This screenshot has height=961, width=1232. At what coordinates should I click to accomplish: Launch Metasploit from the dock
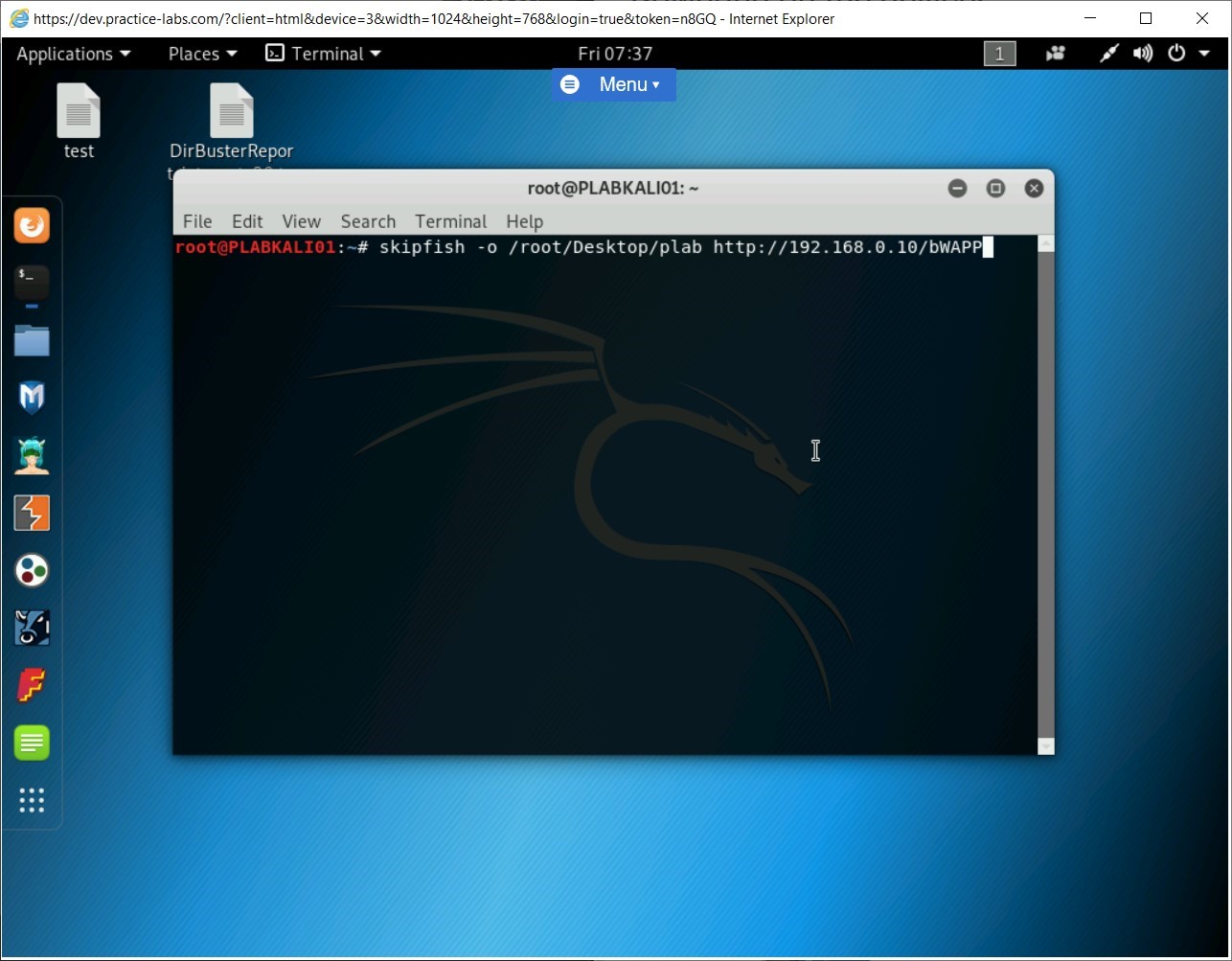[x=32, y=398]
